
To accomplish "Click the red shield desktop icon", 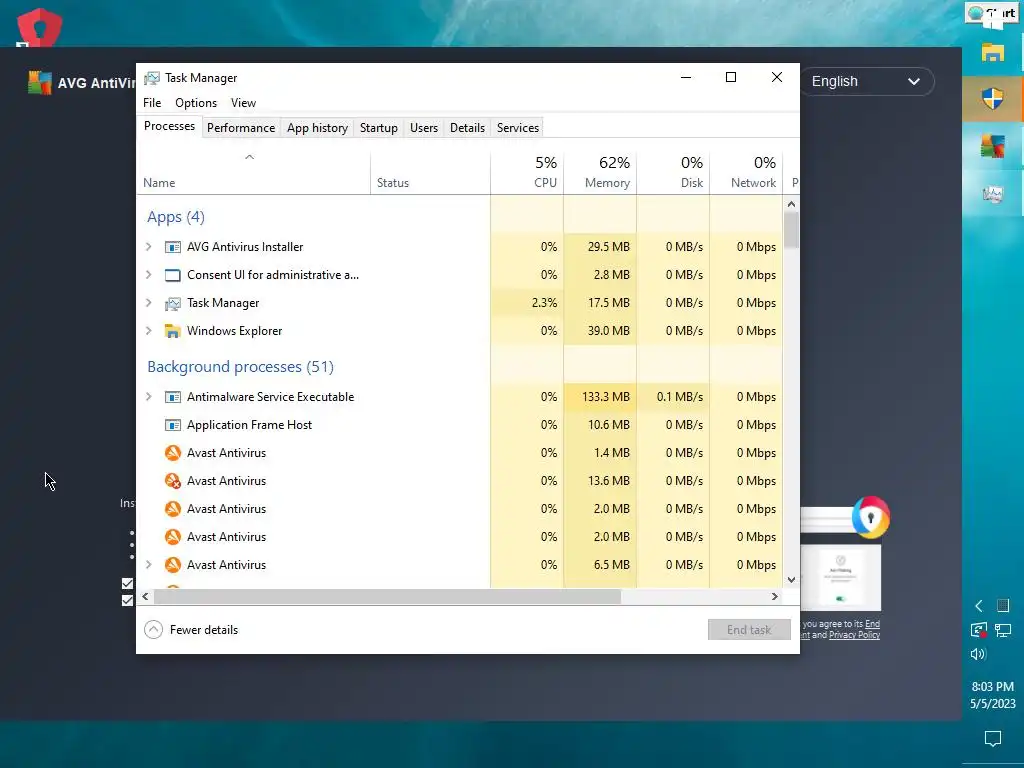I will point(40,28).
